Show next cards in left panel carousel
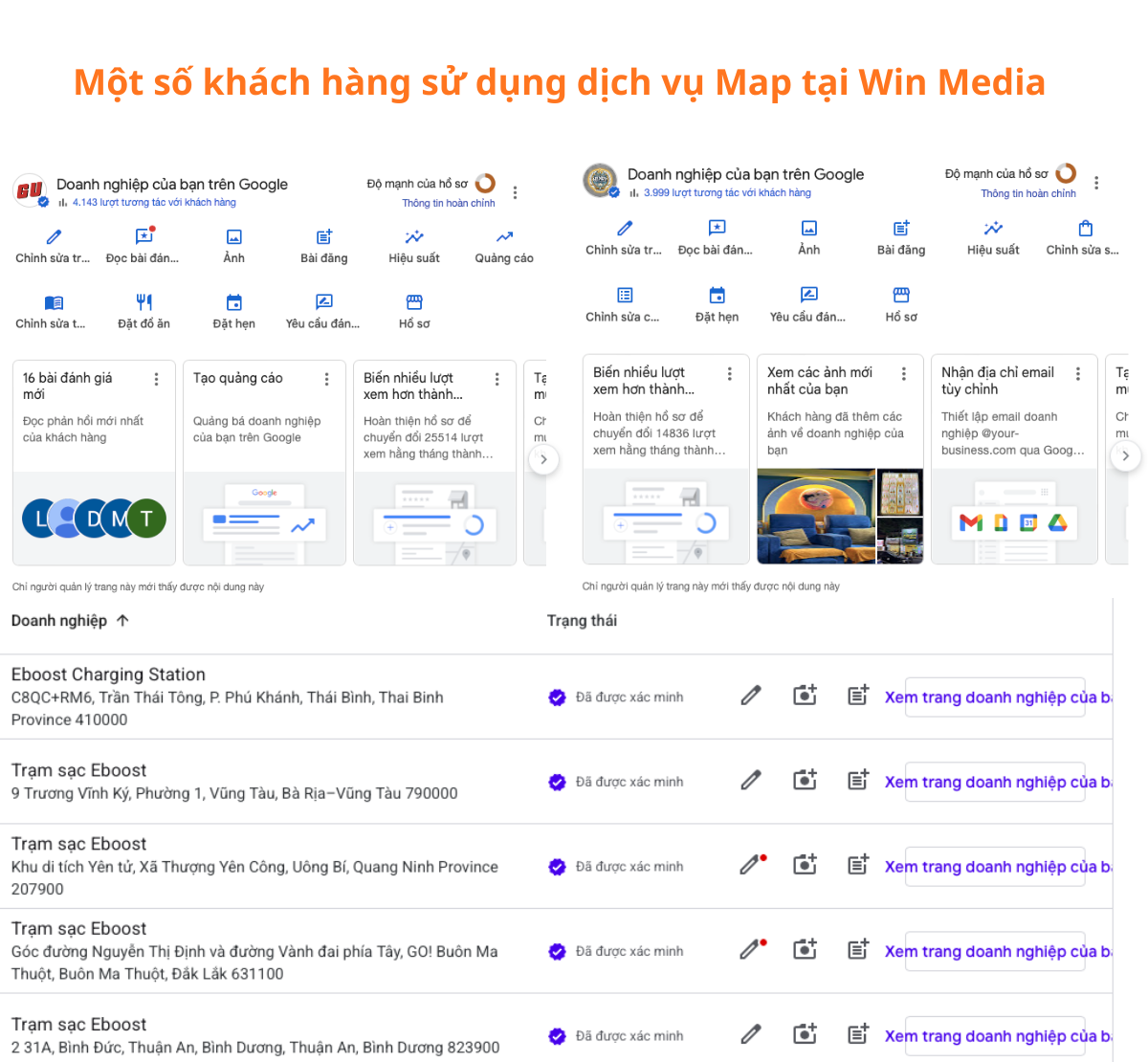The height and width of the screenshot is (1062, 1148). tap(543, 459)
